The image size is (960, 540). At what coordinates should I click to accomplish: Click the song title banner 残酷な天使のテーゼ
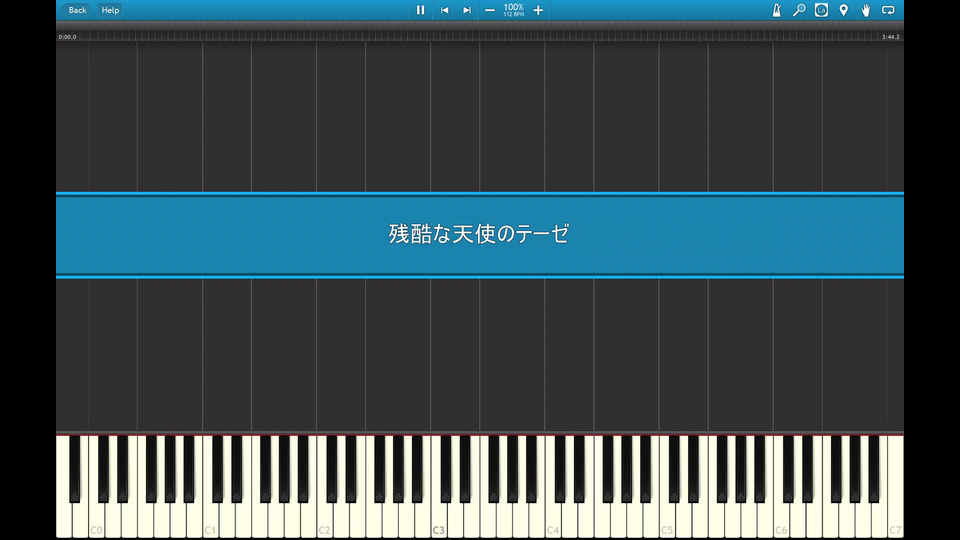click(x=480, y=234)
